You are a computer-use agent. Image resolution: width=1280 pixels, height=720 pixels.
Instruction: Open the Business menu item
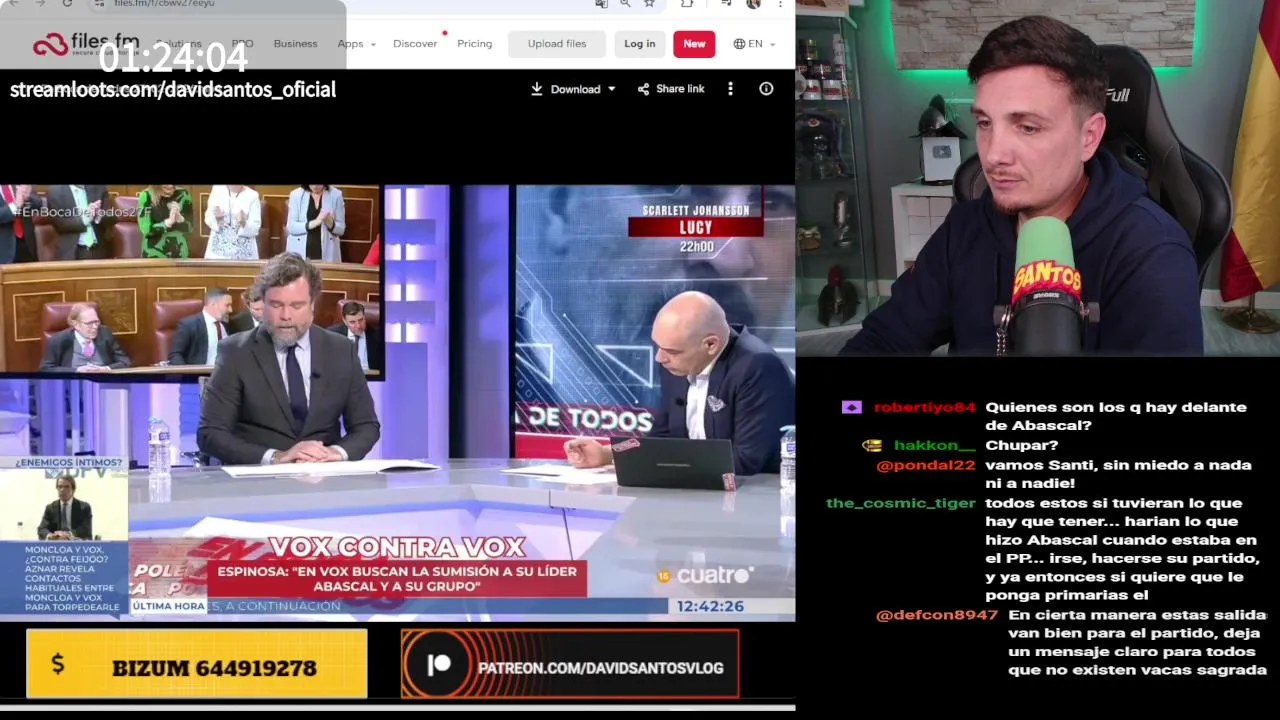[295, 44]
